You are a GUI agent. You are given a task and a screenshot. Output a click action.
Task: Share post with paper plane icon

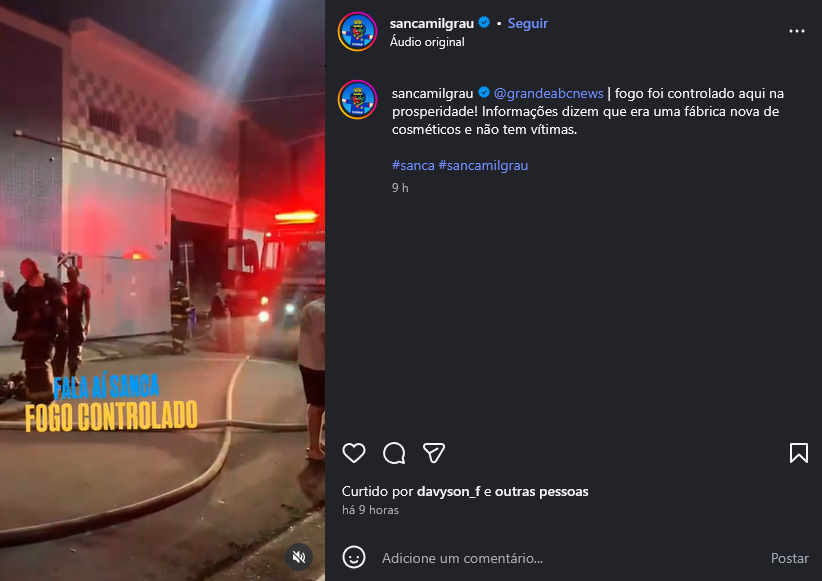pyautogui.click(x=434, y=453)
